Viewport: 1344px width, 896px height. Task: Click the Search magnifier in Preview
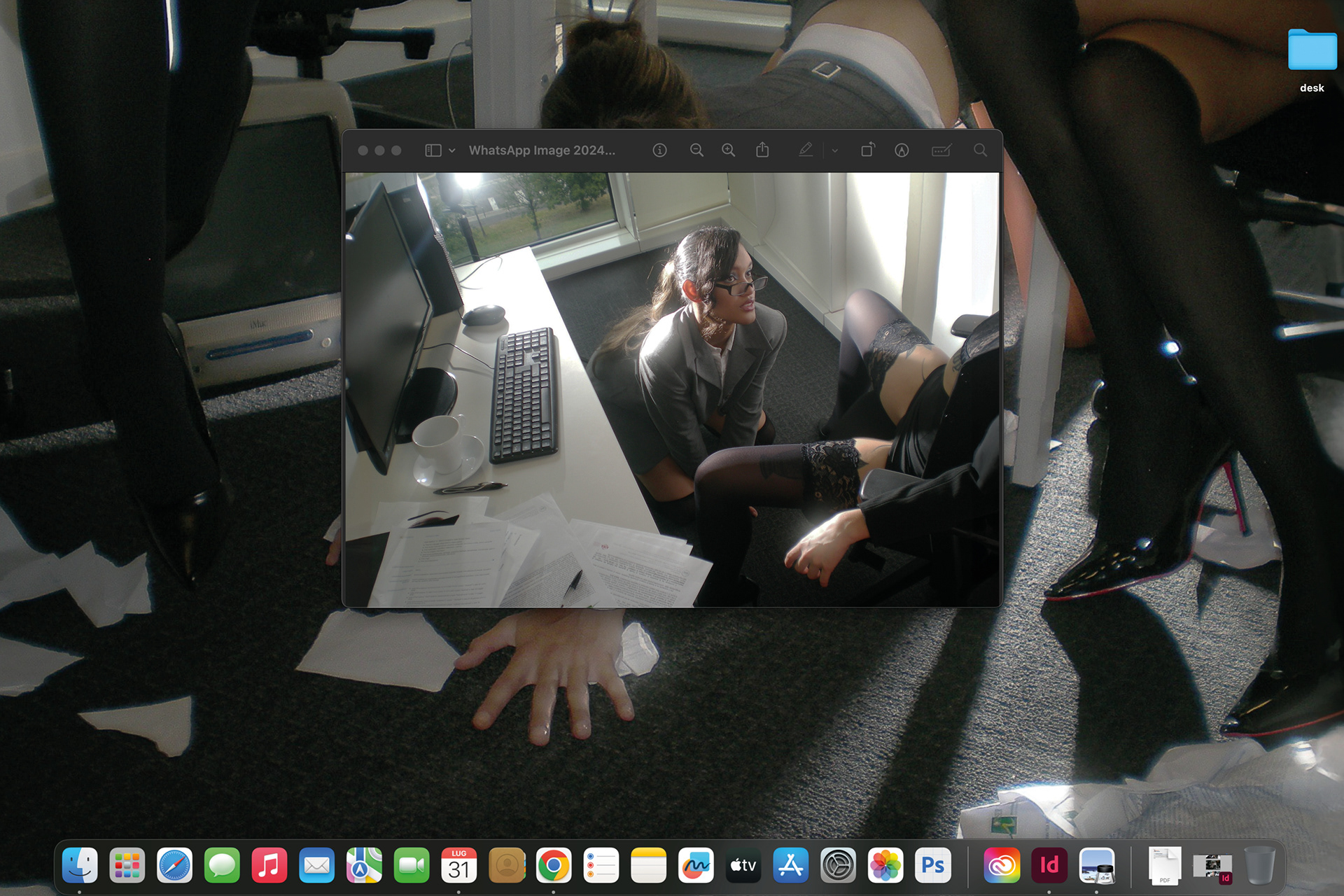pos(980,150)
